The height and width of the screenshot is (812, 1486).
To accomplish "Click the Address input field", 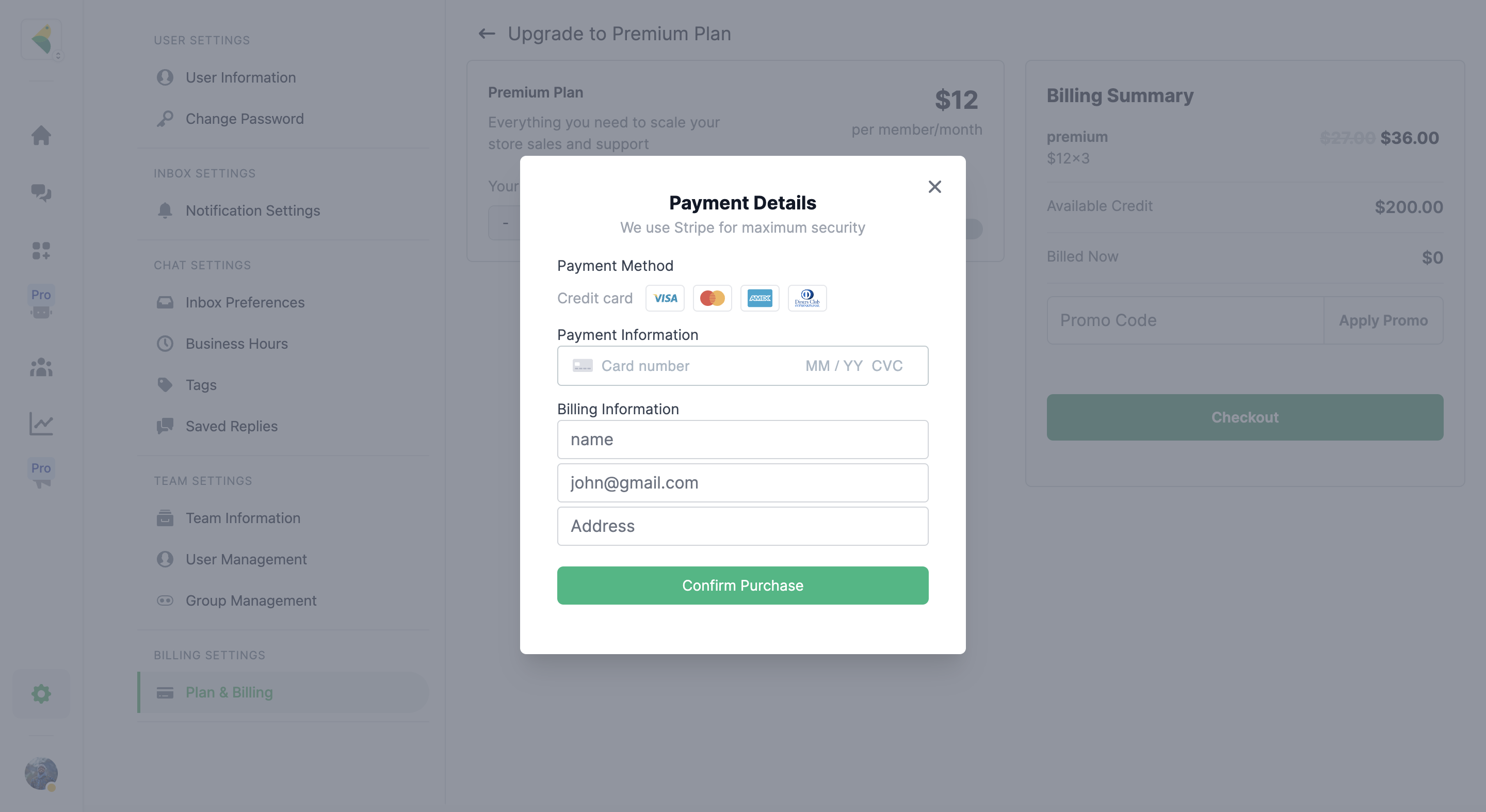I will [742, 526].
